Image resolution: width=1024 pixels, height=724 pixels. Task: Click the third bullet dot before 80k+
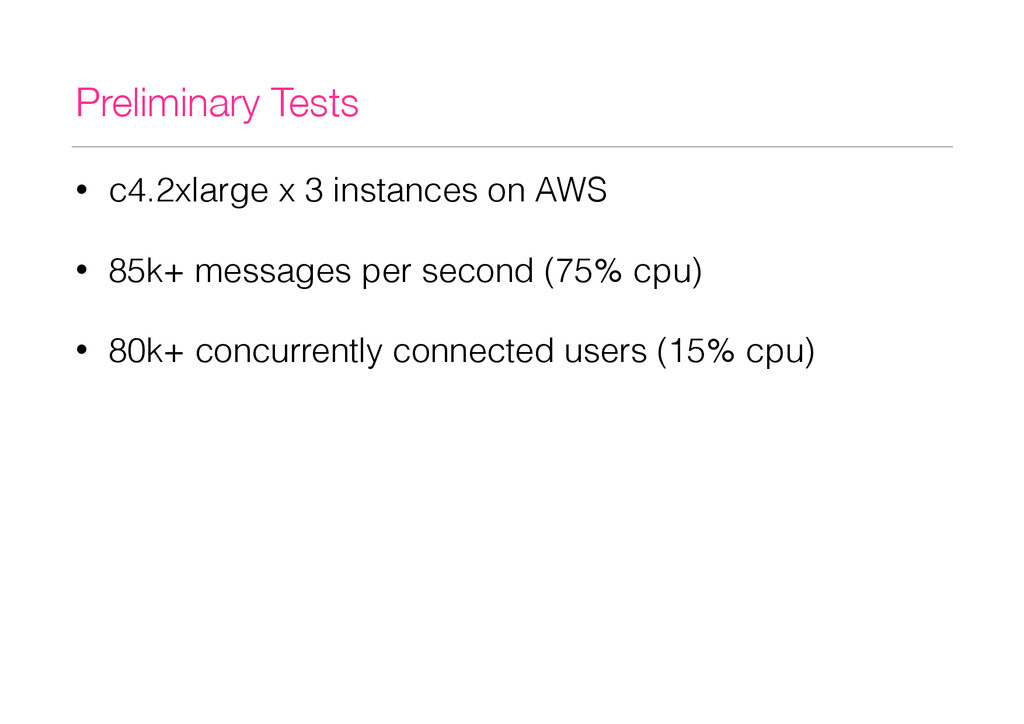click(82, 351)
